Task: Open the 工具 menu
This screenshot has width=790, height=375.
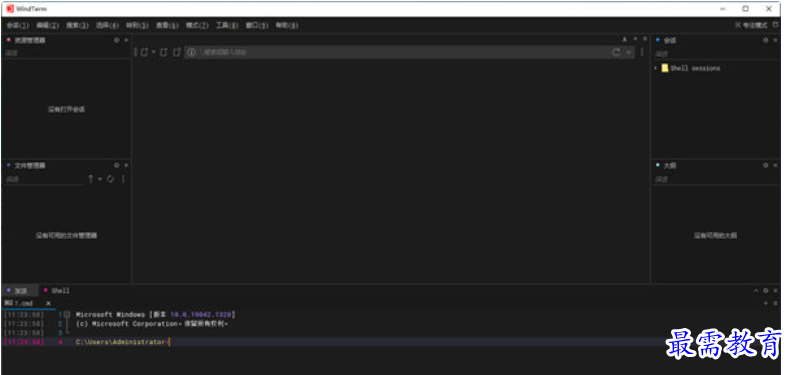Action: point(227,25)
